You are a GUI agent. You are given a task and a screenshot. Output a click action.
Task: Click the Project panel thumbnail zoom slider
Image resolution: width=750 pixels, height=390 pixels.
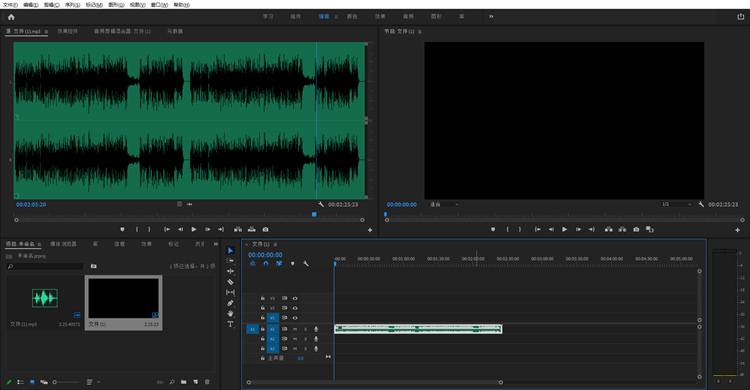(66, 382)
